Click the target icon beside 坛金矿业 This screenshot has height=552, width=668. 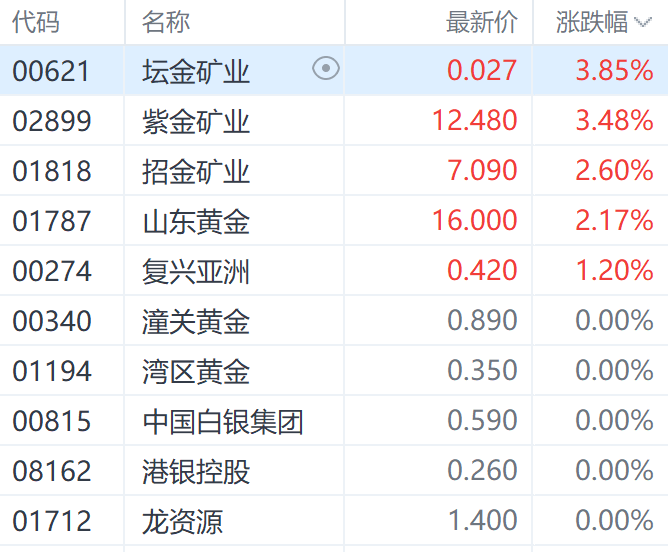pos(326,69)
